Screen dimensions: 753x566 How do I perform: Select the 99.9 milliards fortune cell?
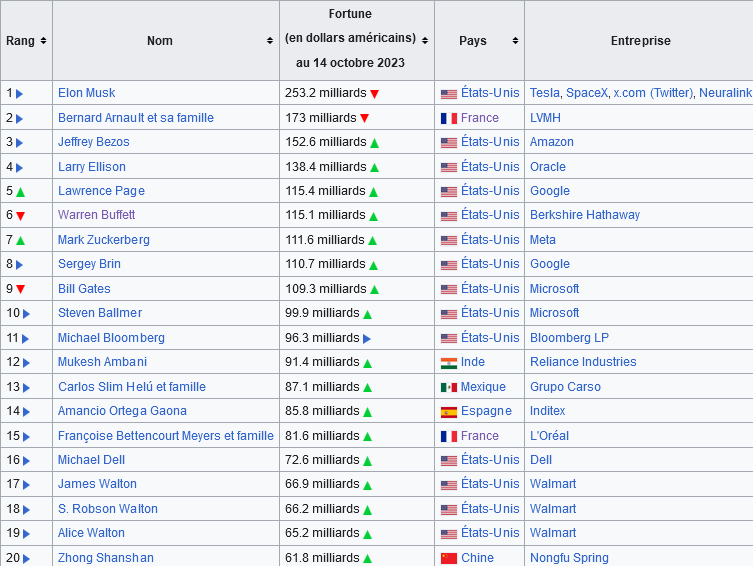357,313
